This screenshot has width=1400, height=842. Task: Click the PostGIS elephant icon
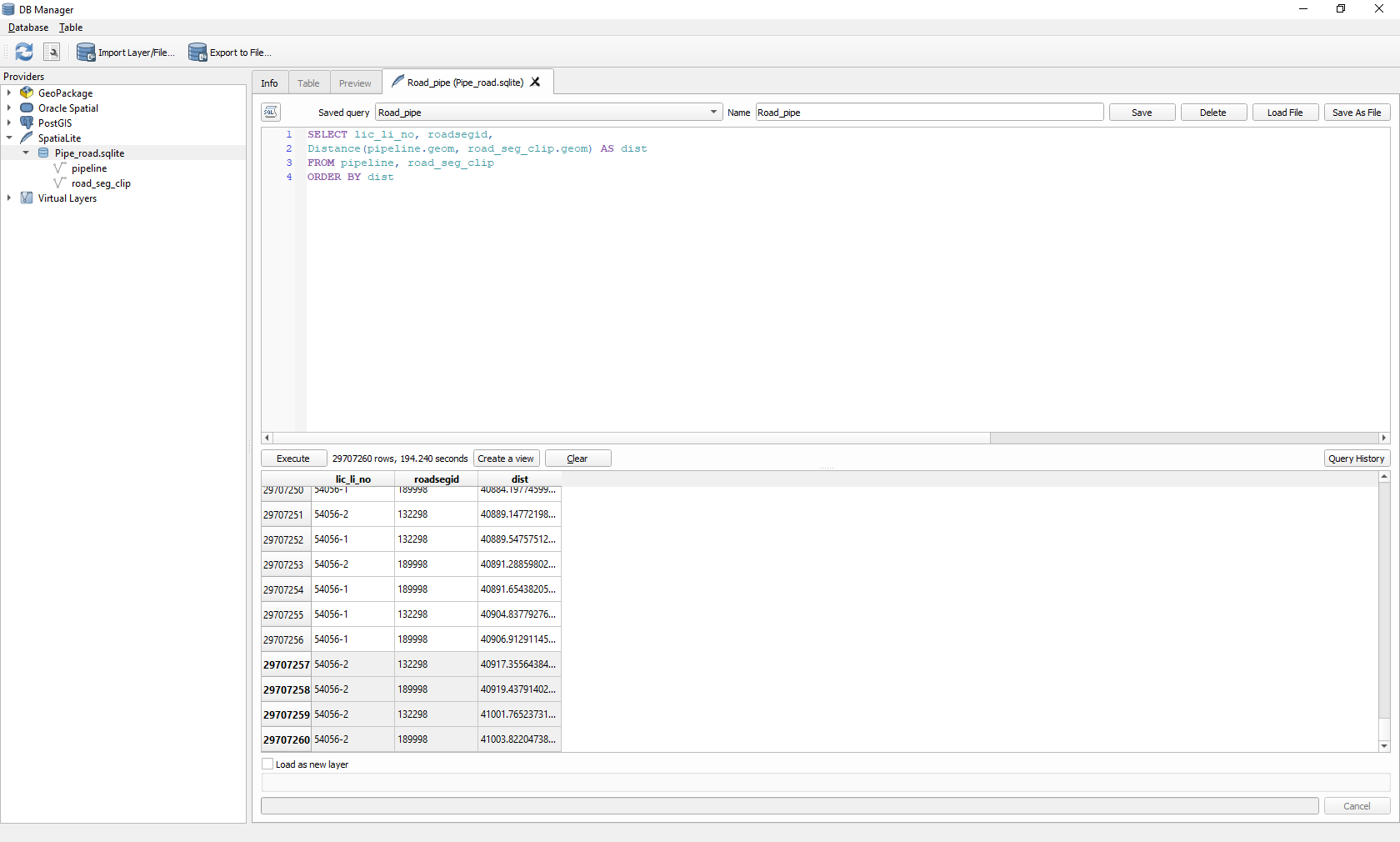coord(27,123)
